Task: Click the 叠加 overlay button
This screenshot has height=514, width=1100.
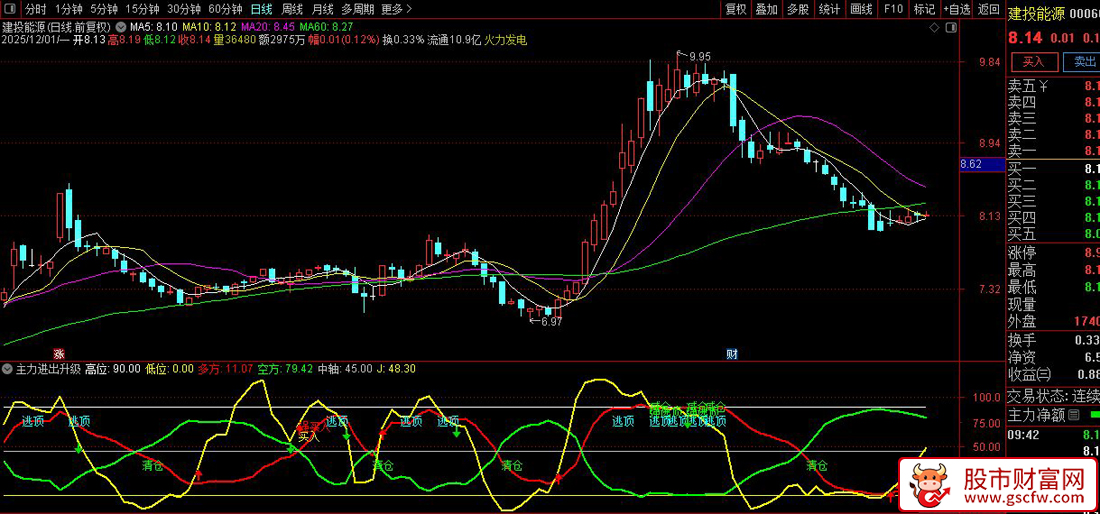Action: [767, 9]
